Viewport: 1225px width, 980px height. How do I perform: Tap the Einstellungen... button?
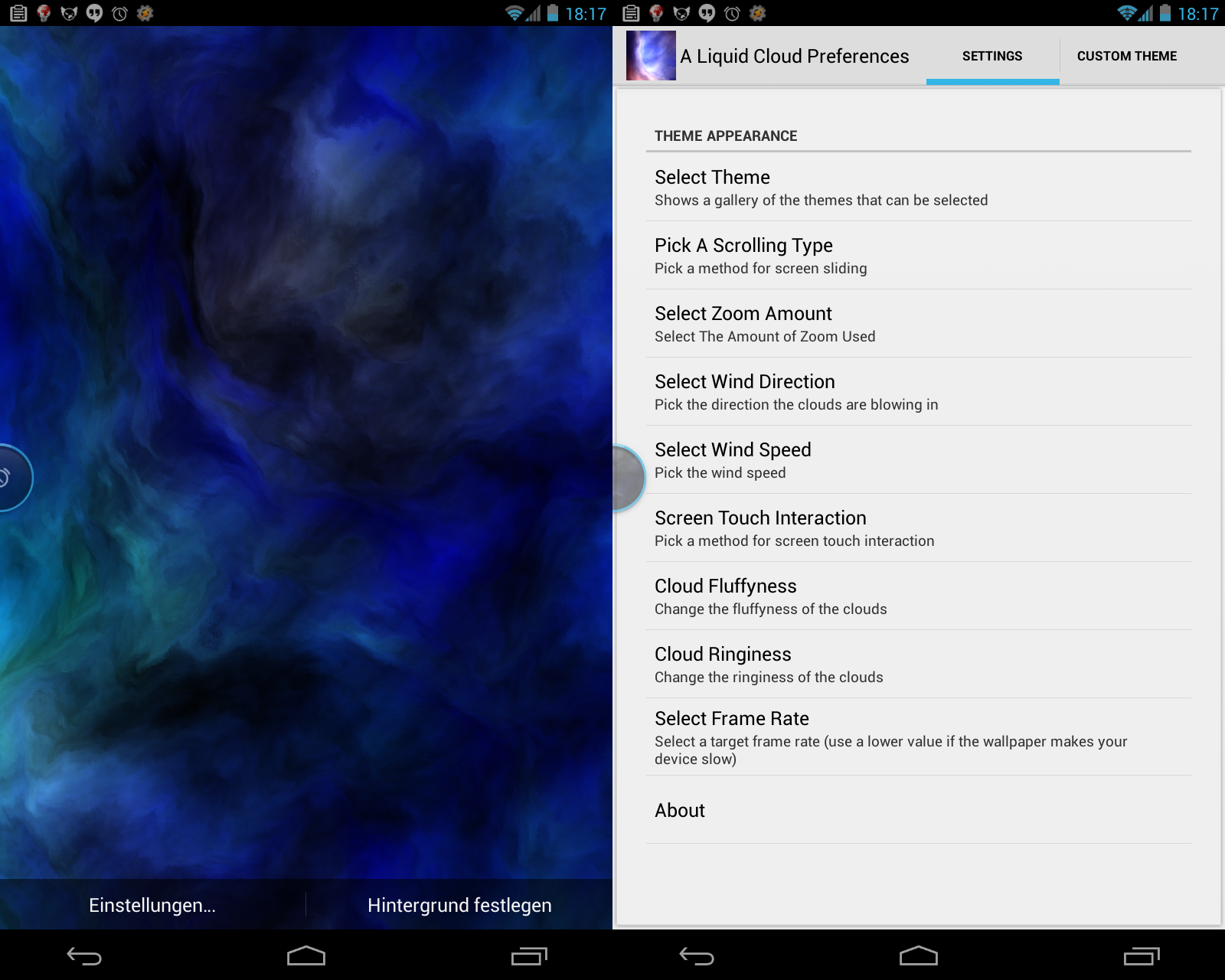152,905
